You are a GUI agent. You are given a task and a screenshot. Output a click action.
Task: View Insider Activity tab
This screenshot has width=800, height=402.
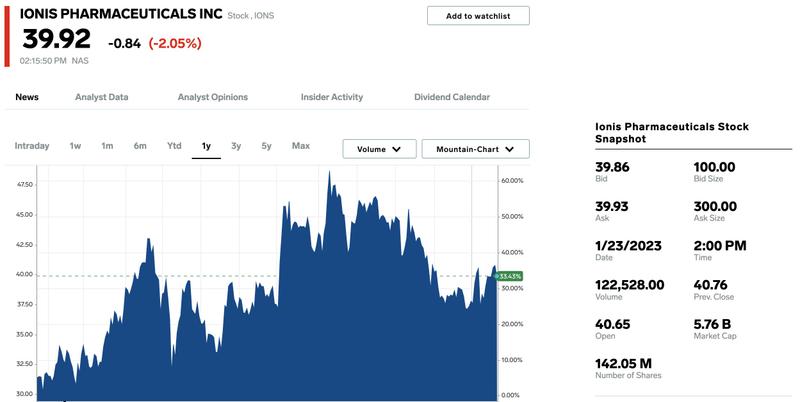pyautogui.click(x=332, y=97)
